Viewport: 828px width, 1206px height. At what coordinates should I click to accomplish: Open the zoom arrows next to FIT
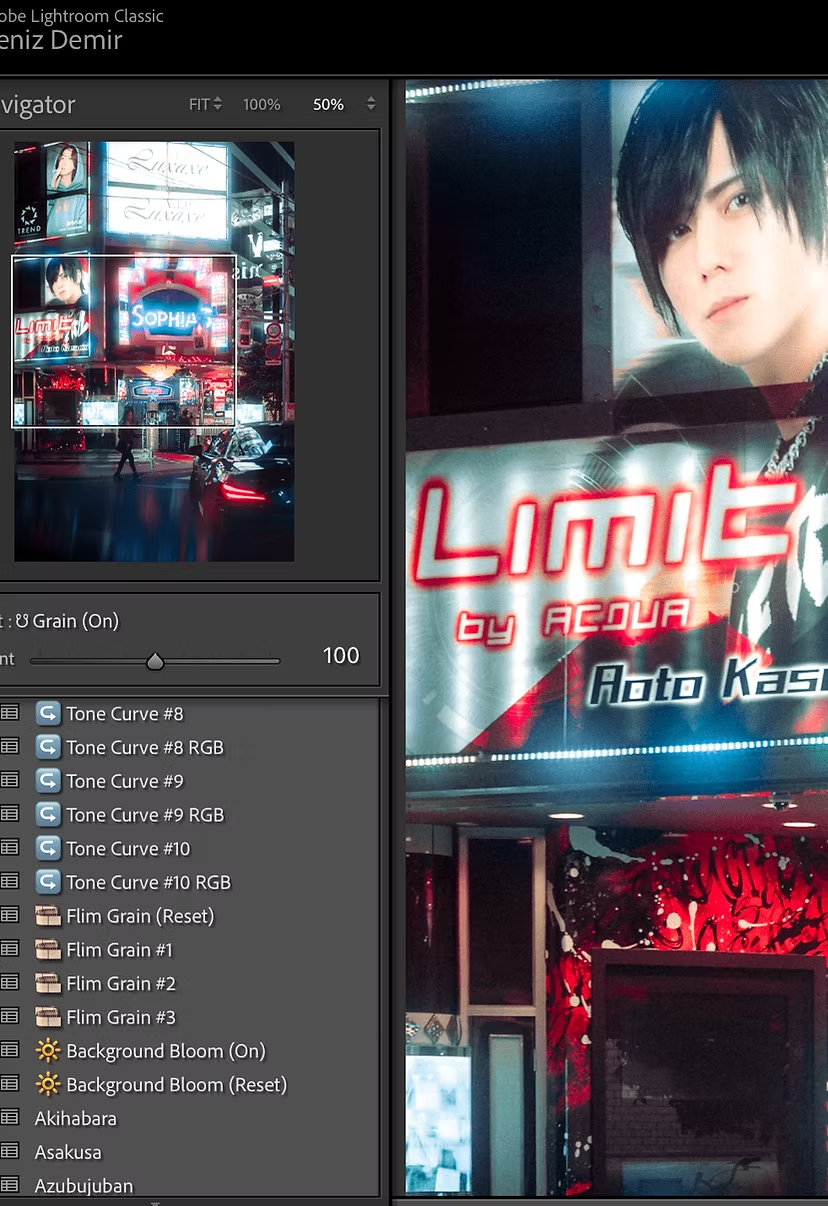pos(218,104)
